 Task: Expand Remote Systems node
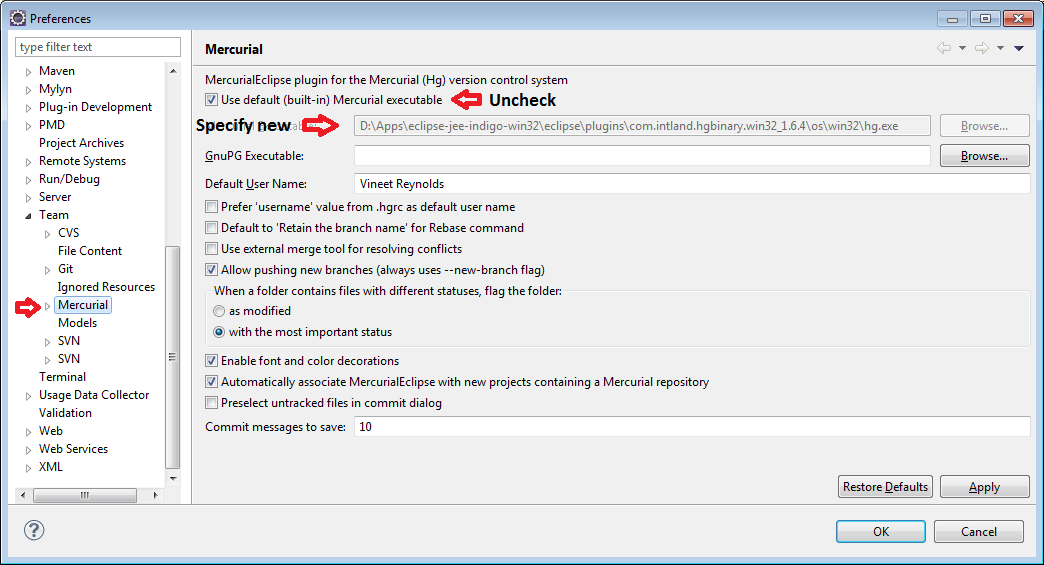[28, 161]
